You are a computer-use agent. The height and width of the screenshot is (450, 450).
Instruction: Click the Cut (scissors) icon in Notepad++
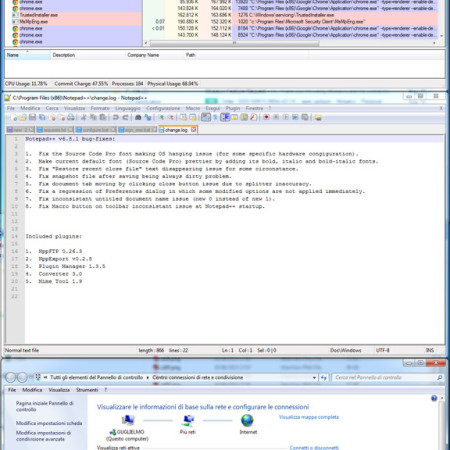pos(84,117)
